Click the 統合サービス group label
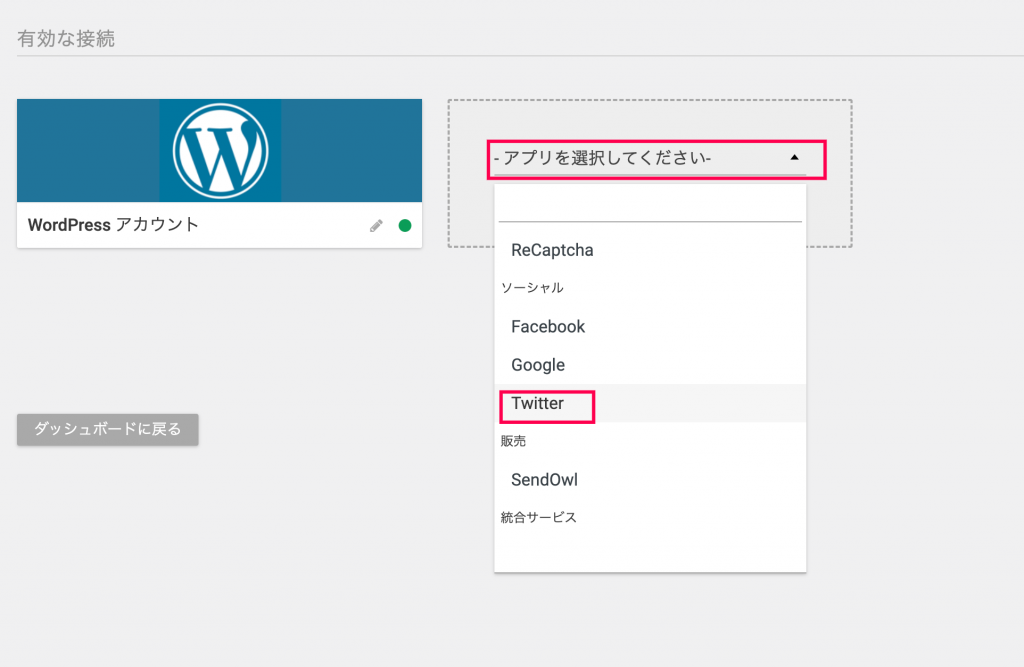1024x667 pixels. coord(539,517)
